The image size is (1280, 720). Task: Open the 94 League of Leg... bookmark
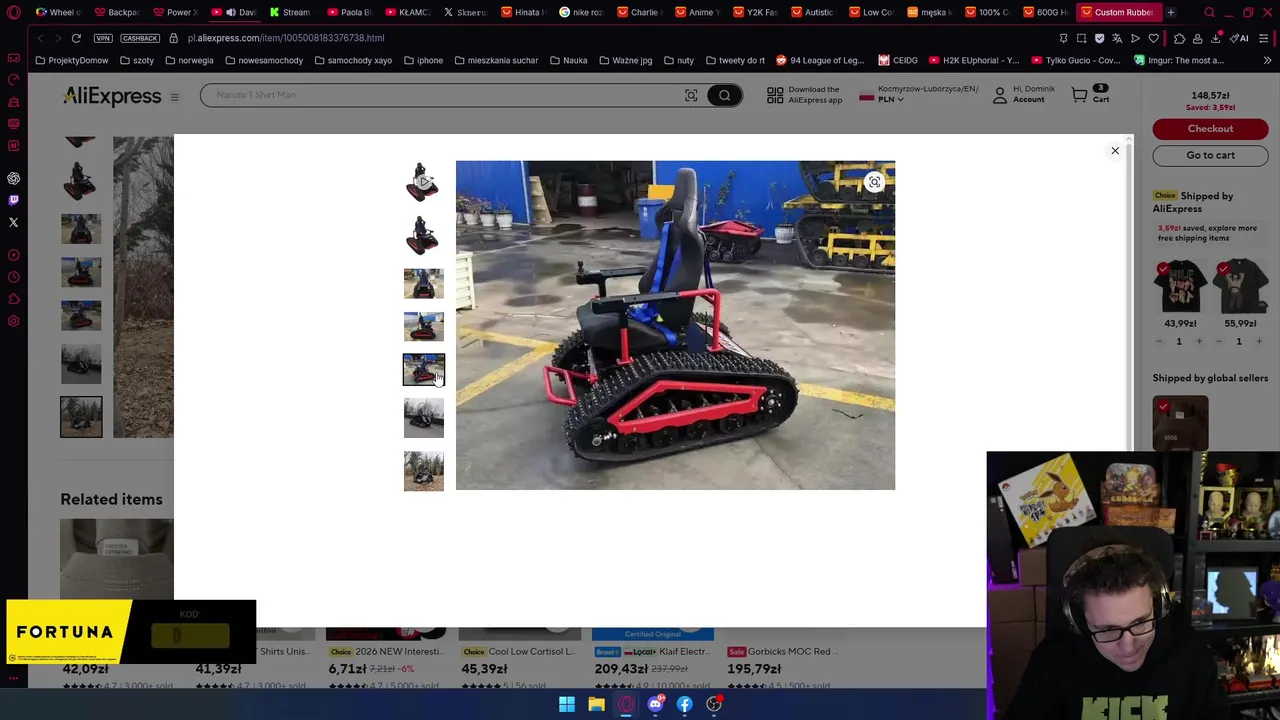click(x=820, y=60)
